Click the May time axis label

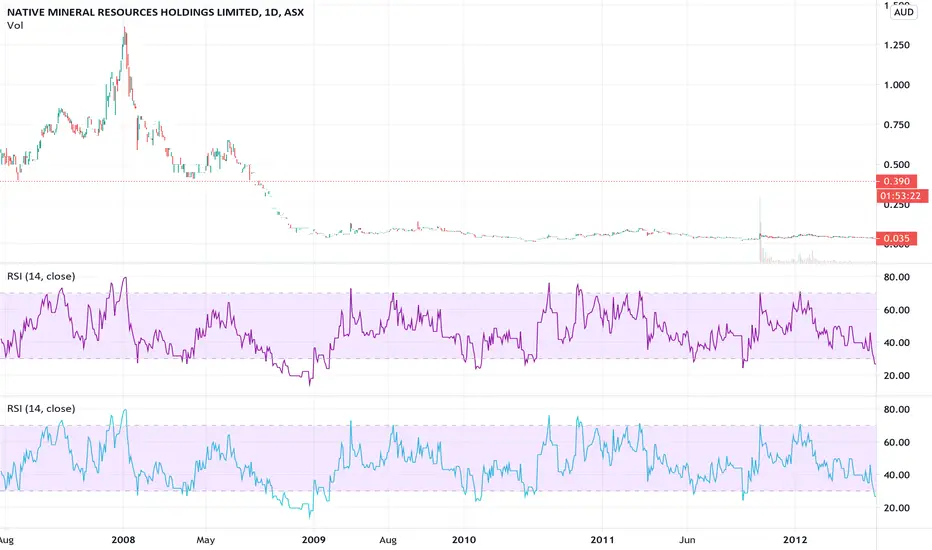(205, 540)
